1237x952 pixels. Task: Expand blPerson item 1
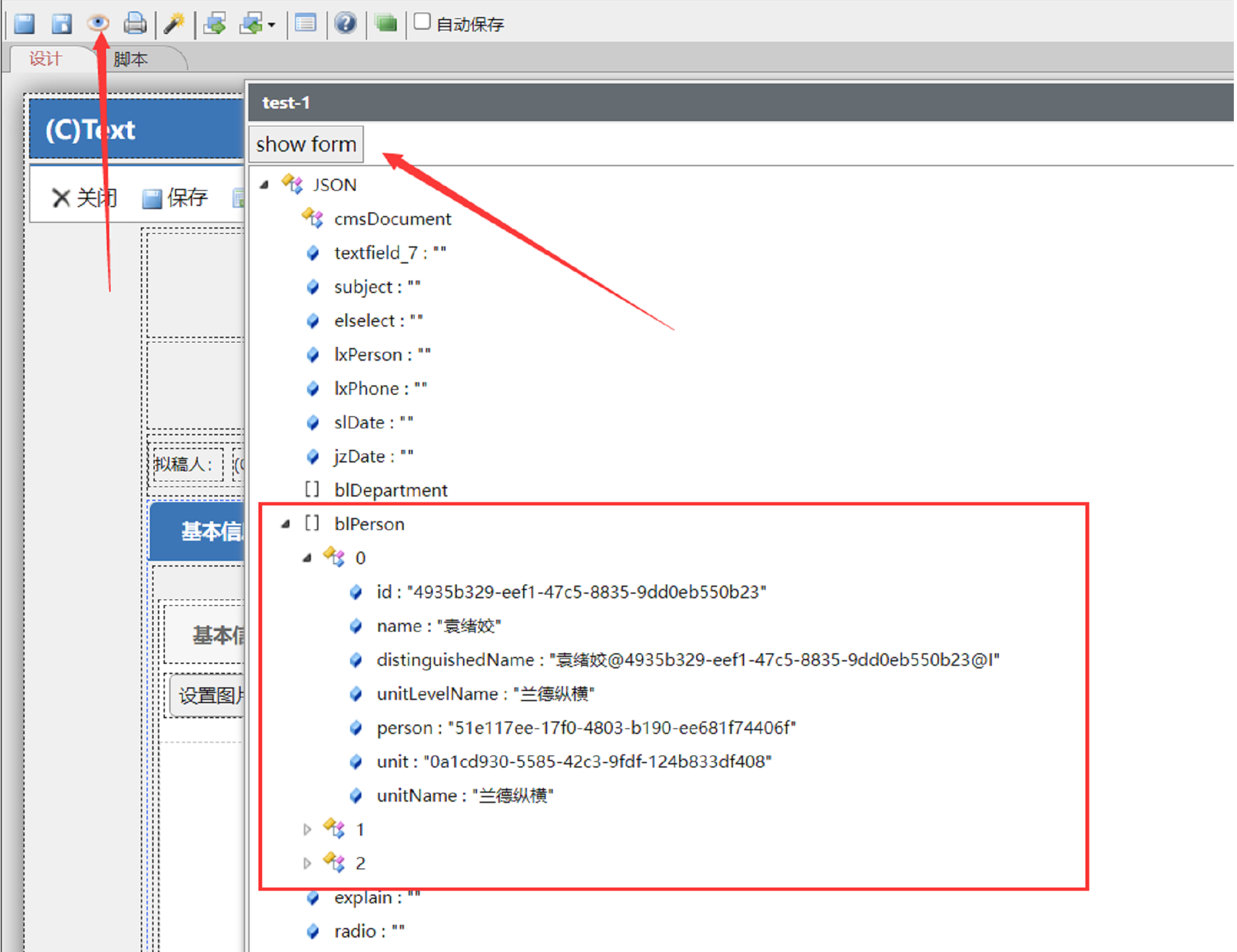(x=307, y=829)
